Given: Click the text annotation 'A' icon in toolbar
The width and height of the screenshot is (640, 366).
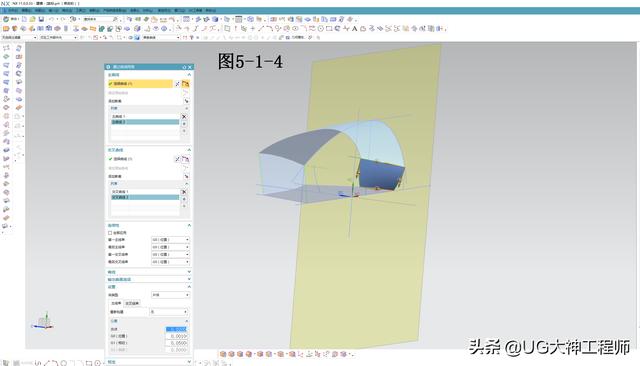Looking at the screenshot, I should (x=354, y=29).
